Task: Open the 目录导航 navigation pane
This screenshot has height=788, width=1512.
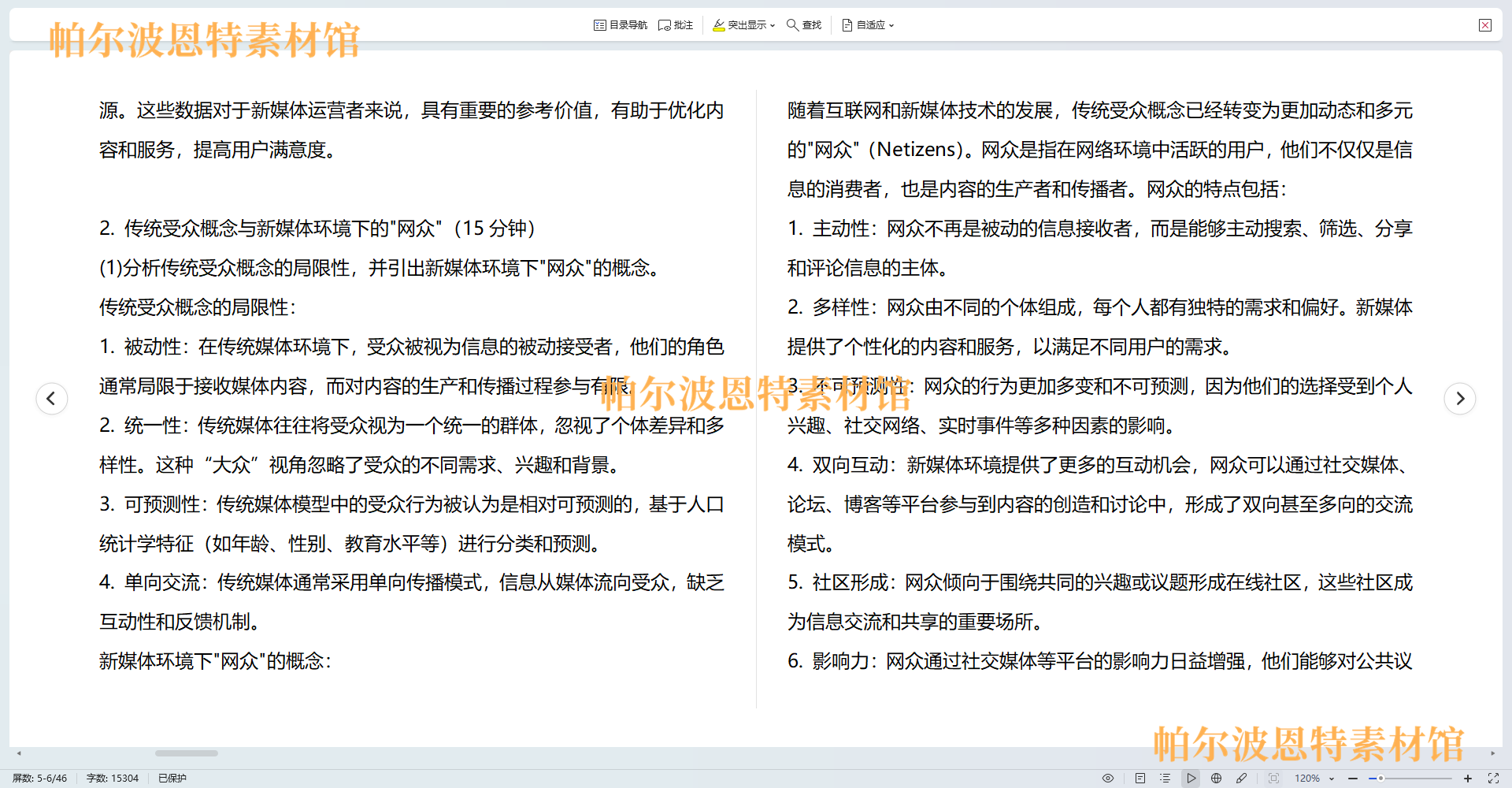Action: (x=621, y=25)
